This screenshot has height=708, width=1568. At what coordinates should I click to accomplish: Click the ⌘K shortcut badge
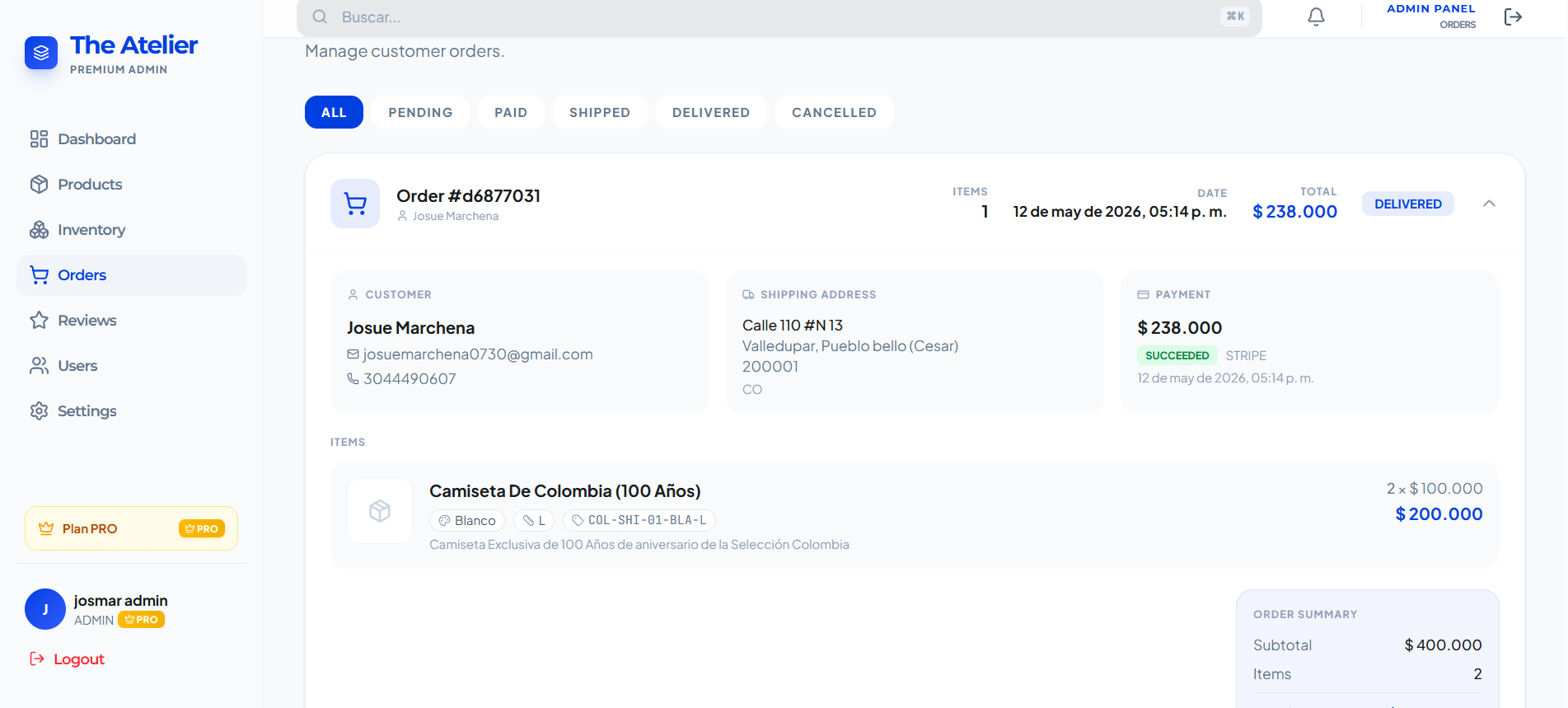1235,16
